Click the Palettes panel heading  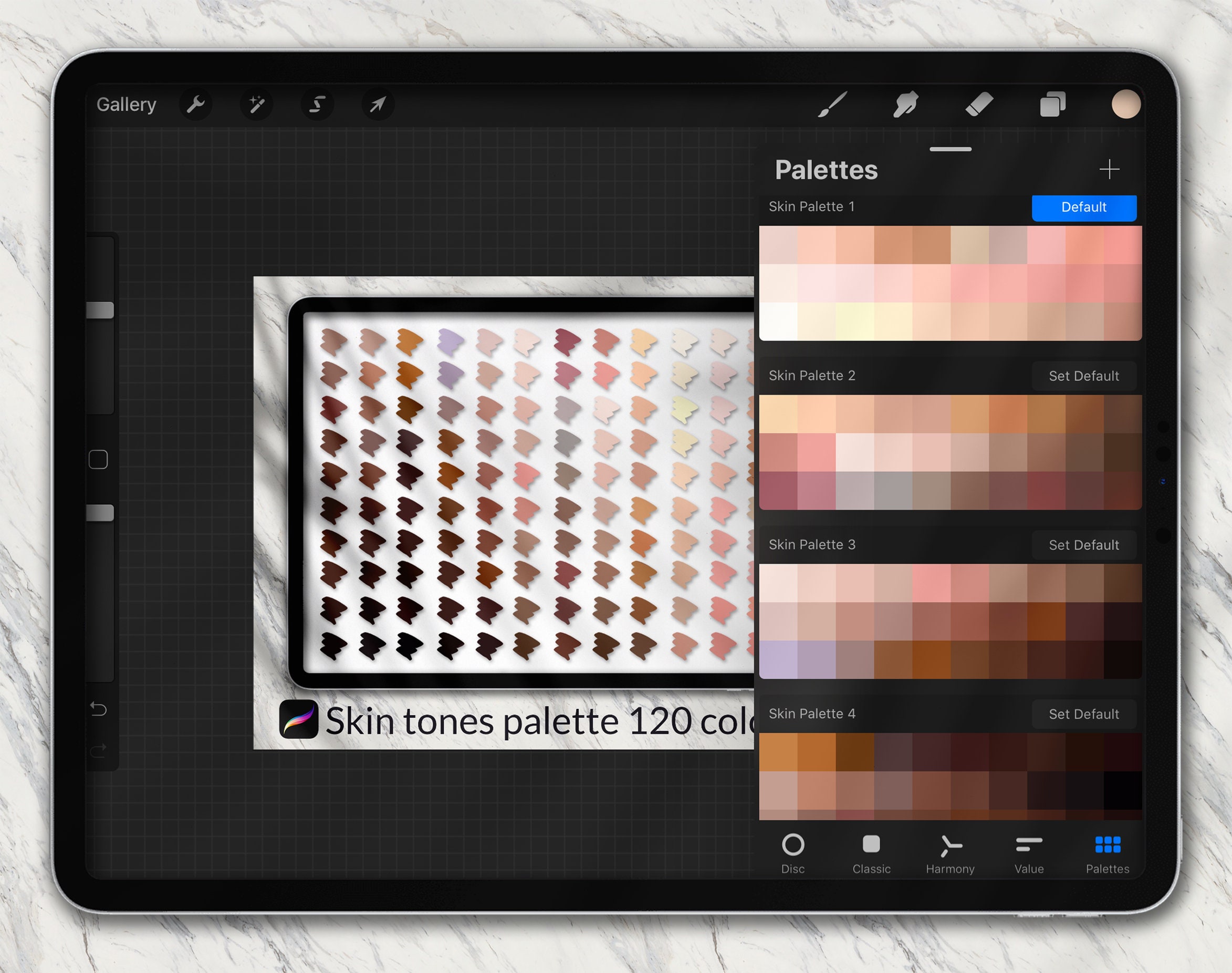[826, 170]
